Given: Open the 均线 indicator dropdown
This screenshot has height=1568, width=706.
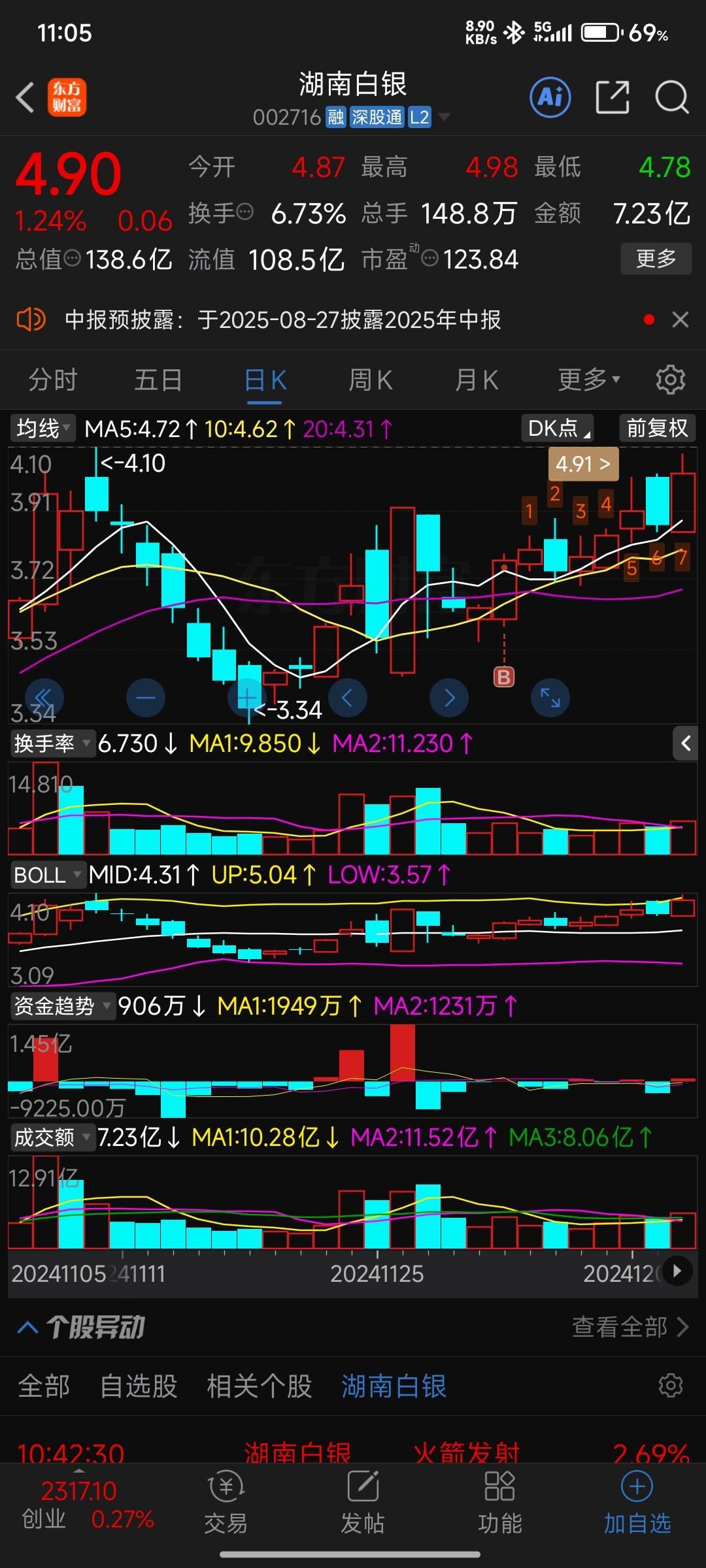Looking at the screenshot, I should click(43, 429).
